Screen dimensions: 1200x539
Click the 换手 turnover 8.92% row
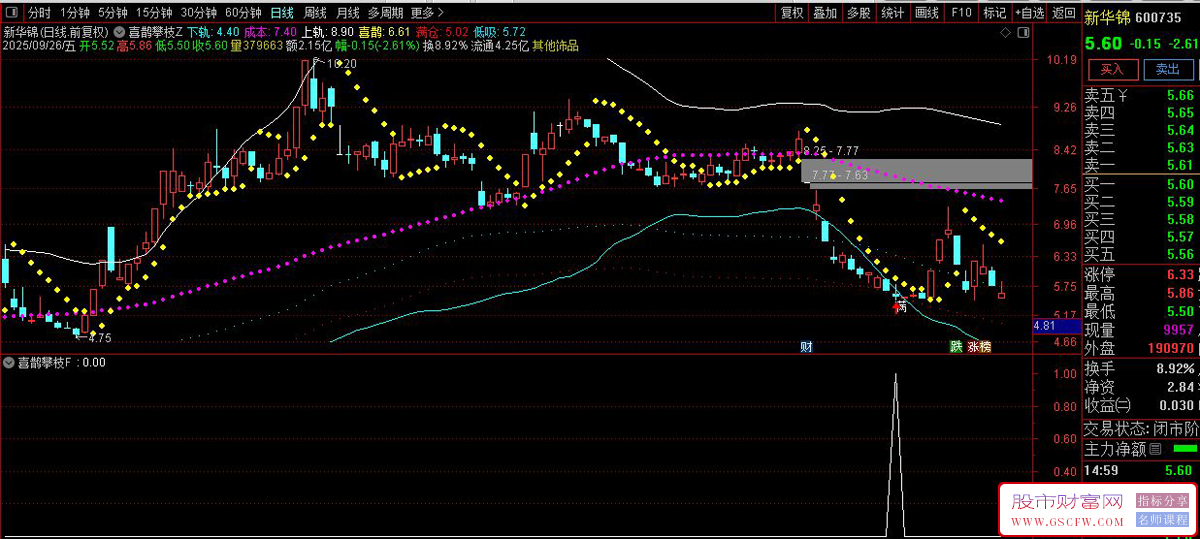coord(1140,369)
